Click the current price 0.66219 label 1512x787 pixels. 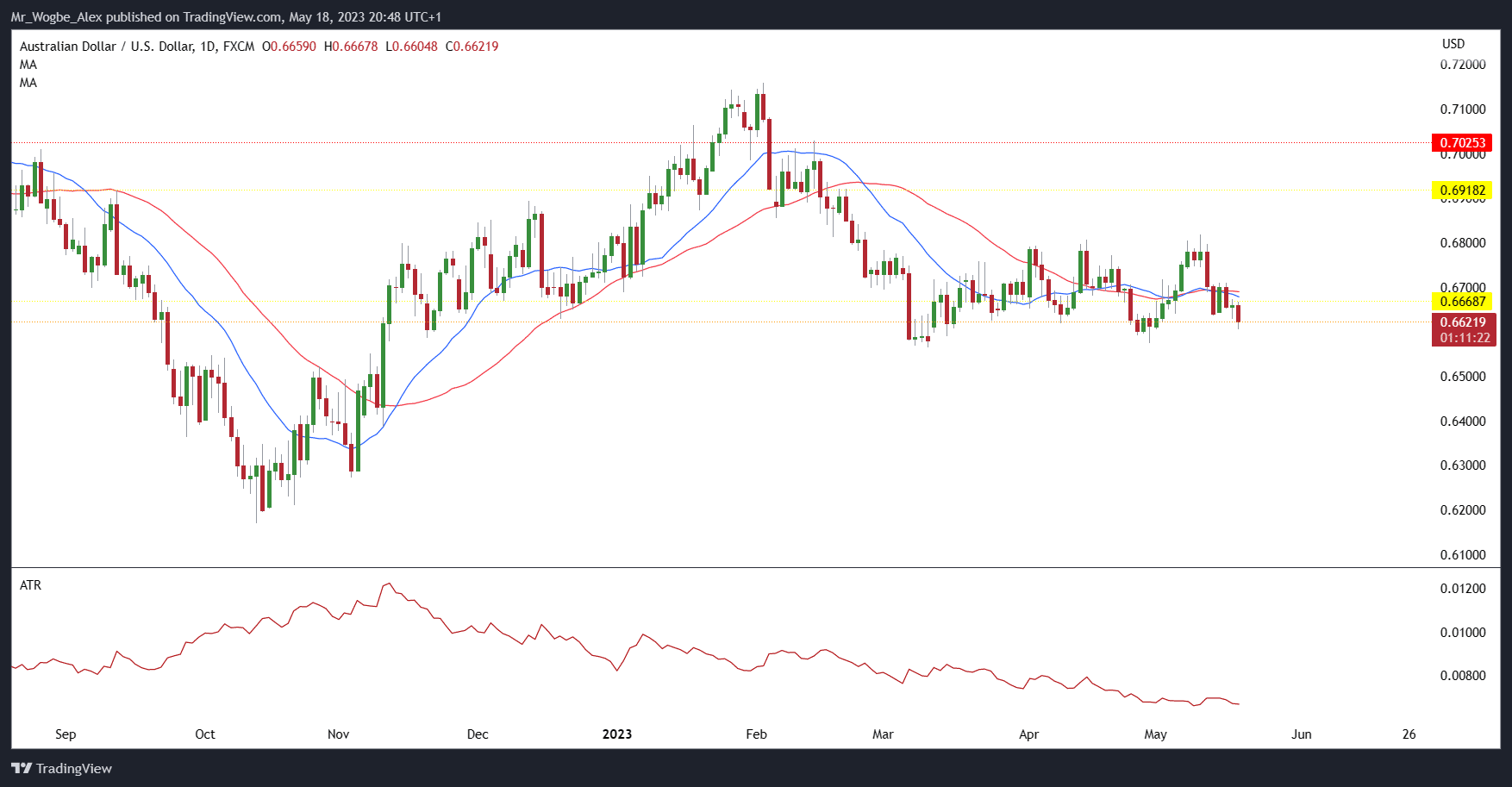click(x=1463, y=322)
